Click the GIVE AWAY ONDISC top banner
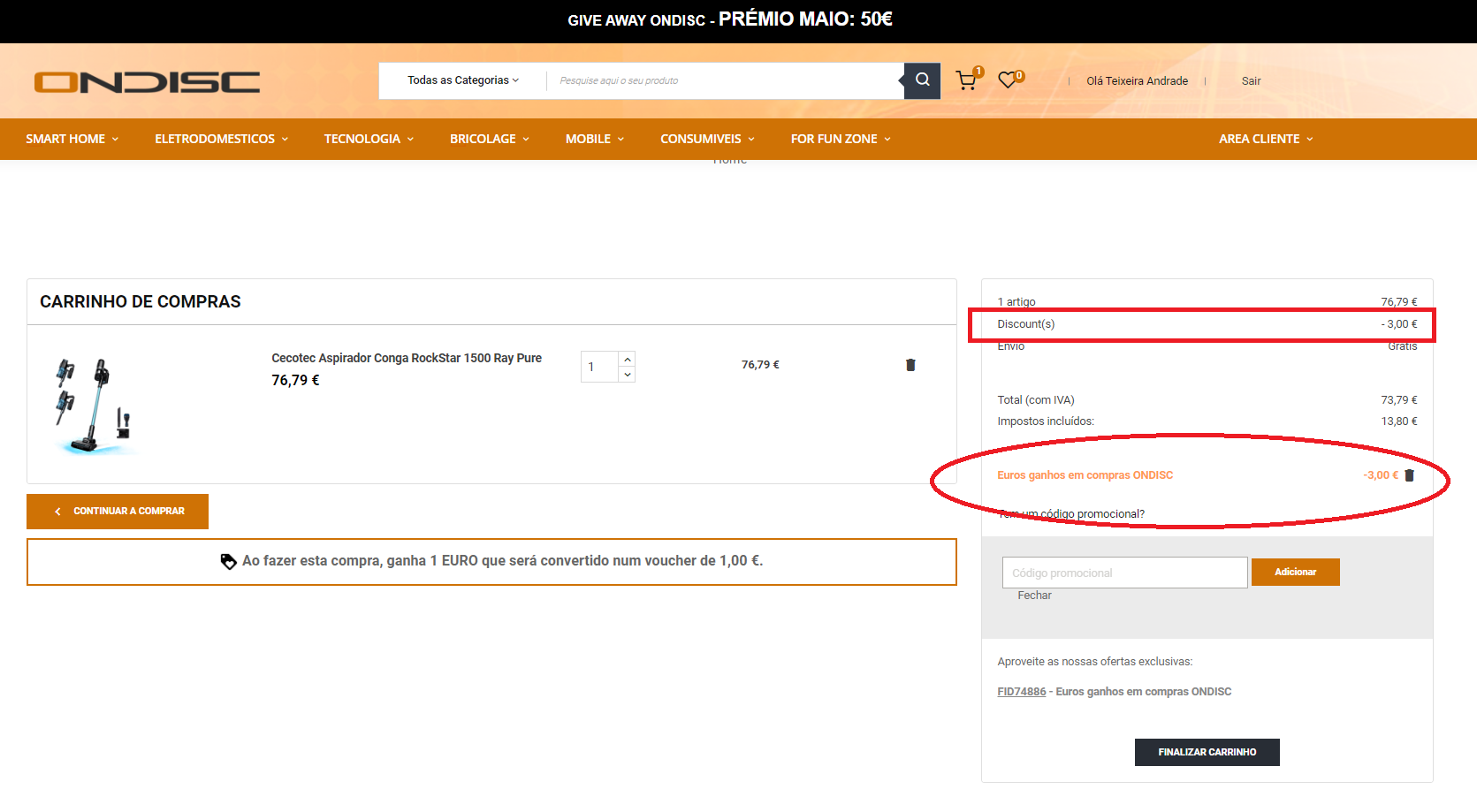The height and width of the screenshot is (812, 1477). (730, 19)
